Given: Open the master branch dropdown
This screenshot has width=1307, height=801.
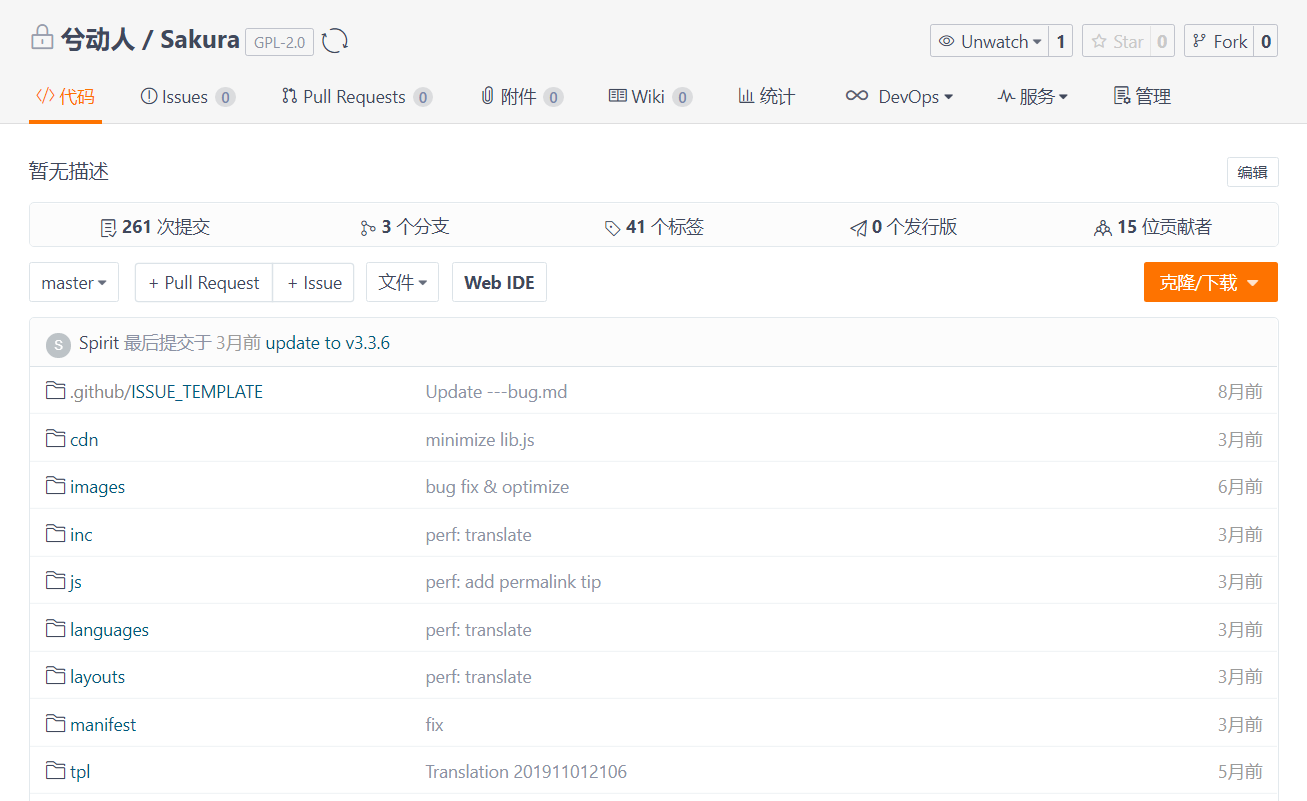Looking at the screenshot, I should click(x=74, y=283).
